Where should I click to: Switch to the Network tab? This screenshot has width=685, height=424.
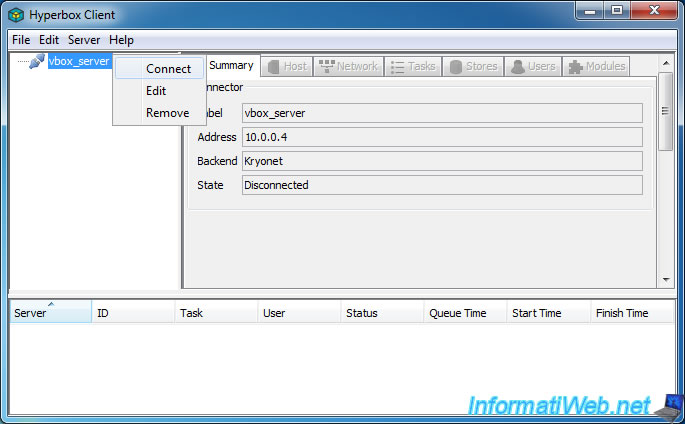click(348, 66)
